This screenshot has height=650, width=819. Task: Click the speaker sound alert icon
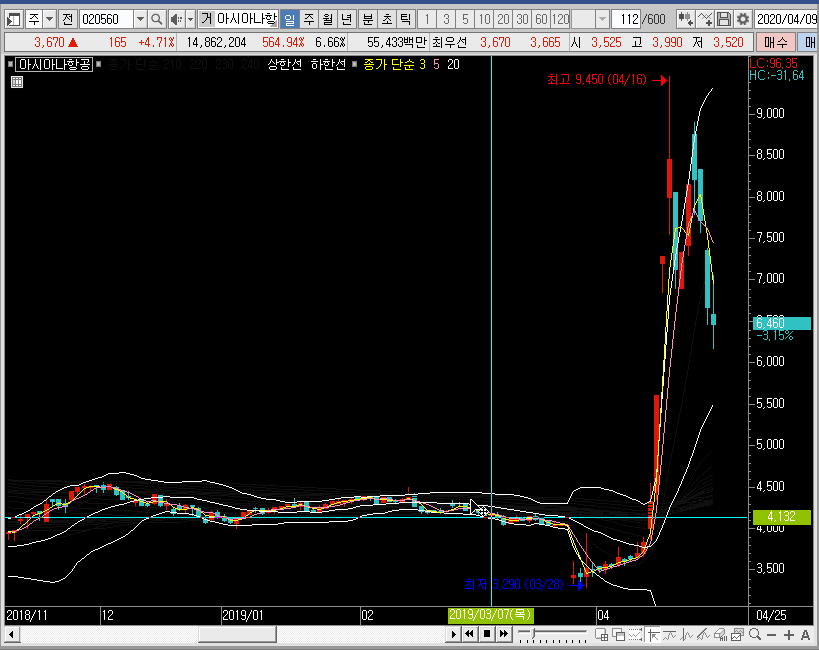point(177,20)
